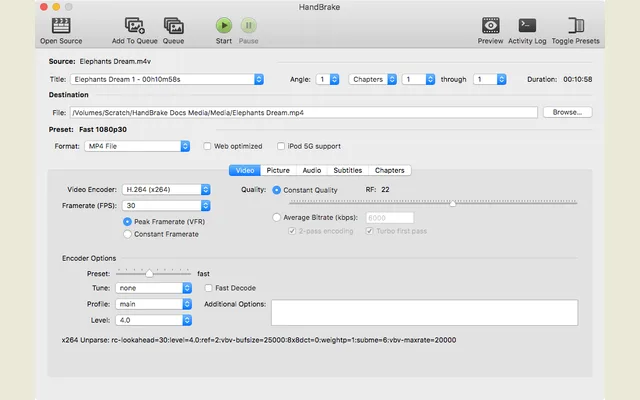Viewport: 640px width, 400px height.
Task: Select Average Bitrate (kbps) radio button
Action: [x=277, y=218]
